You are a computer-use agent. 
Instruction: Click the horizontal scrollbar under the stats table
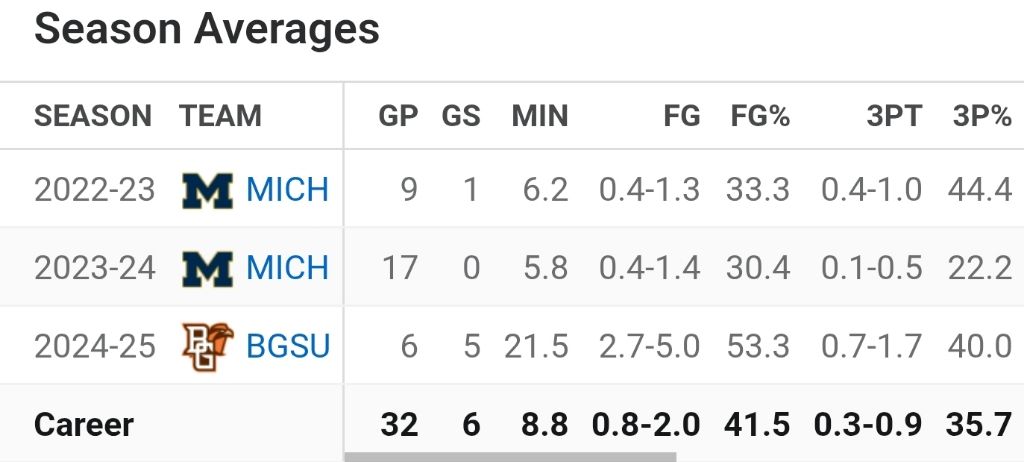click(510, 457)
